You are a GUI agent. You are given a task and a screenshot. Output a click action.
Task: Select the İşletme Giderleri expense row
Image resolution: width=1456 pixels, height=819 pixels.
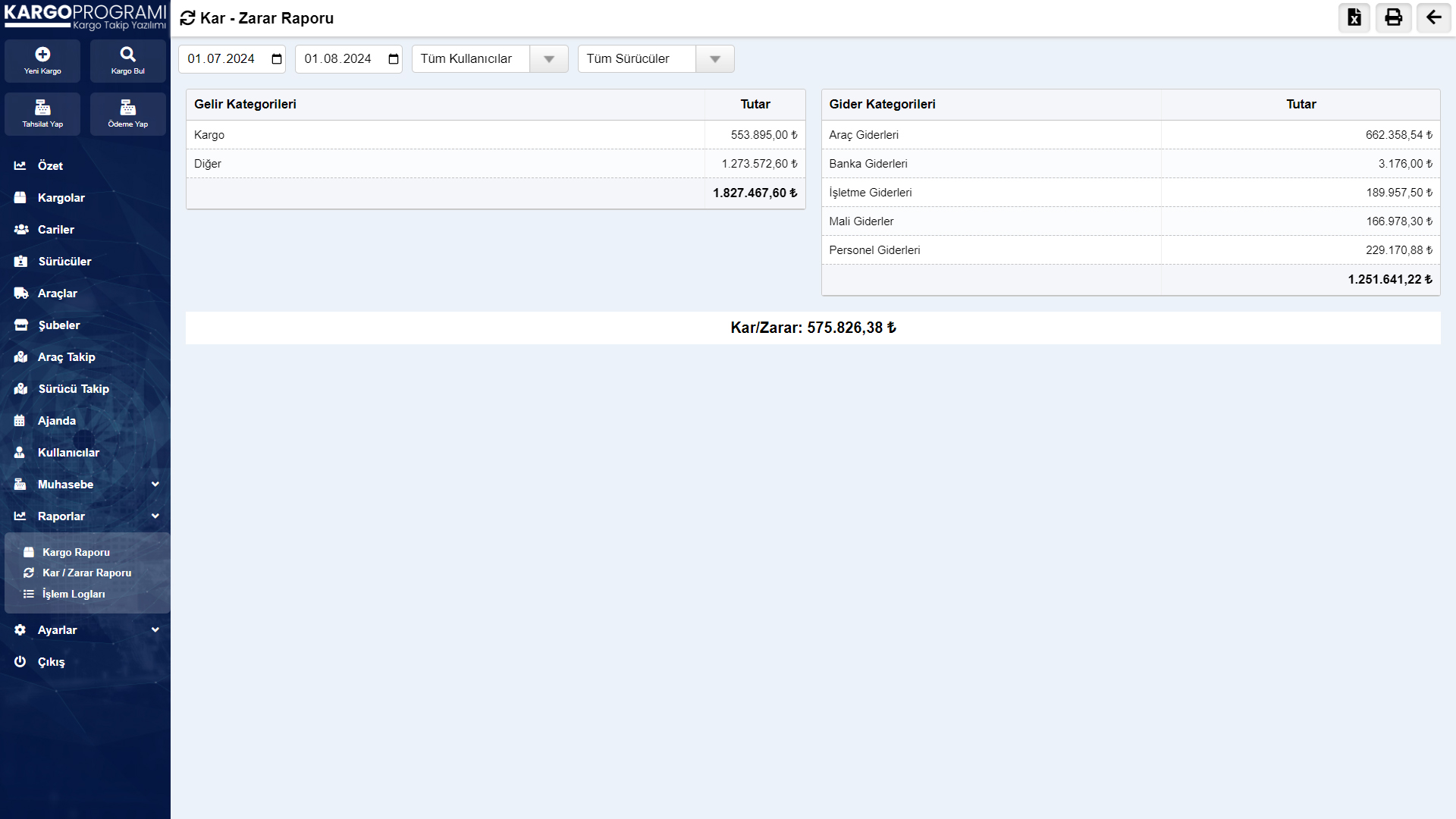point(1131,193)
